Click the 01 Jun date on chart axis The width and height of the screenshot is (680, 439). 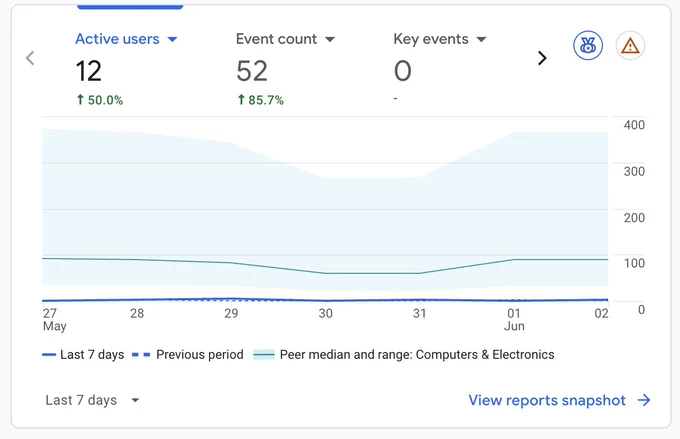click(514, 319)
